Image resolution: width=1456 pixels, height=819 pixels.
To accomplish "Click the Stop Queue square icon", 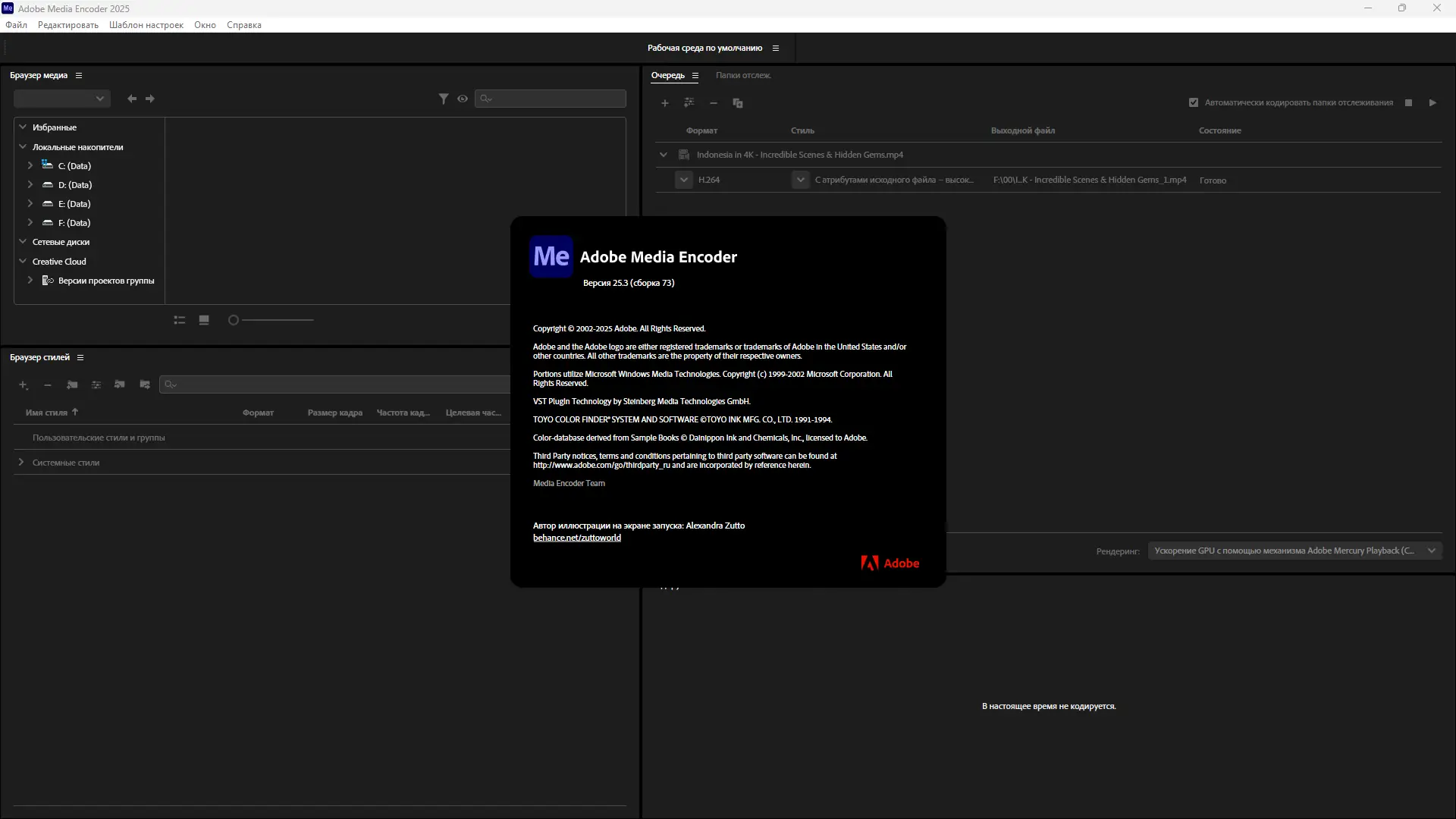I will [x=1408, y=102].
